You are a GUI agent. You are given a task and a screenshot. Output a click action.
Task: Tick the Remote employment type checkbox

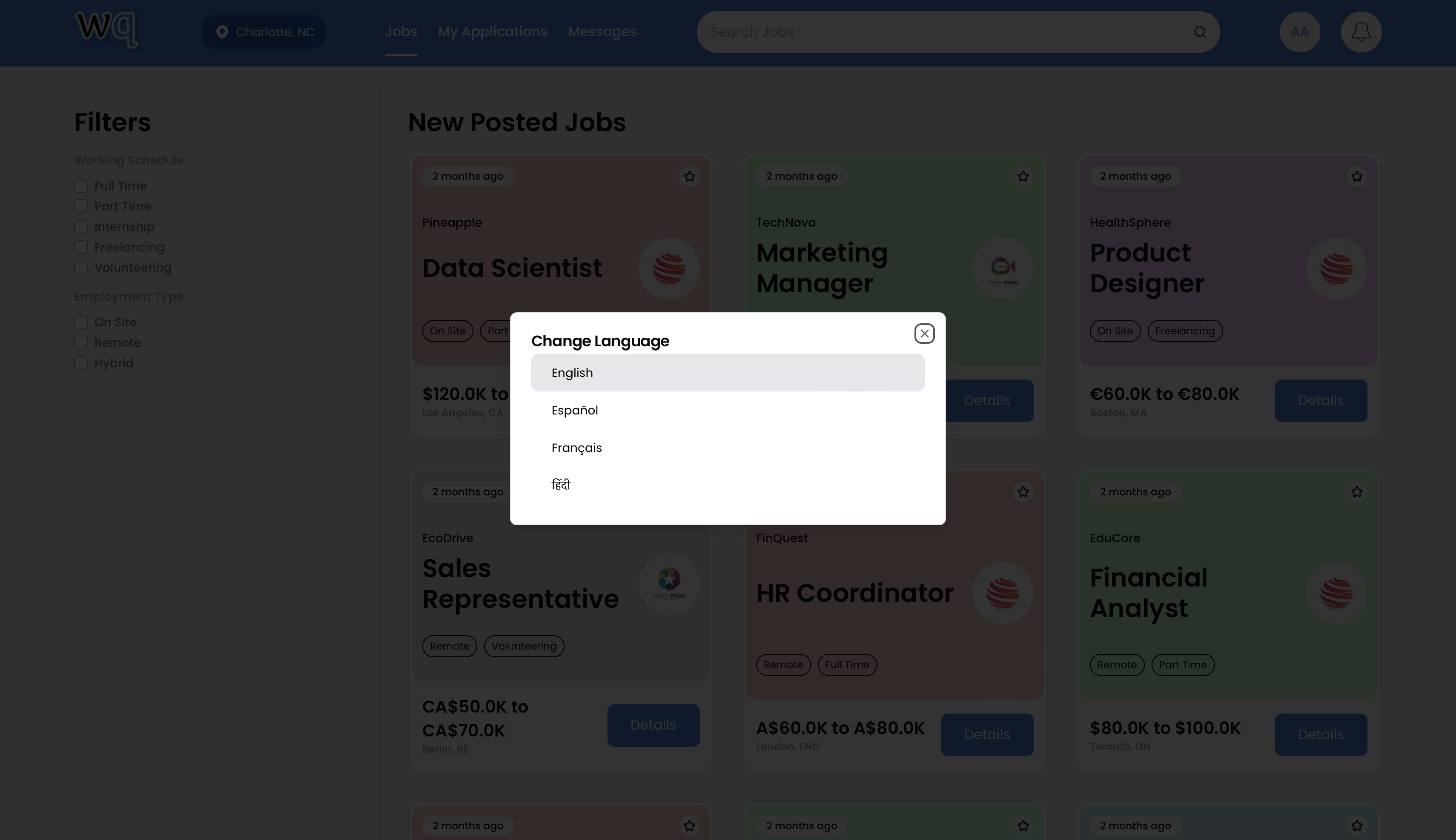[81, 343]
